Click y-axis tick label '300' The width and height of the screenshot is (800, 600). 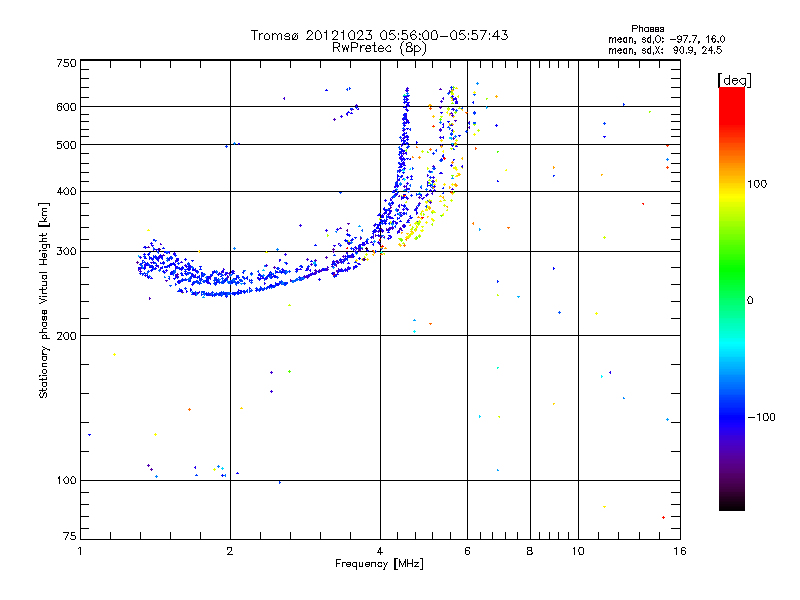click(x=66, y=252)
